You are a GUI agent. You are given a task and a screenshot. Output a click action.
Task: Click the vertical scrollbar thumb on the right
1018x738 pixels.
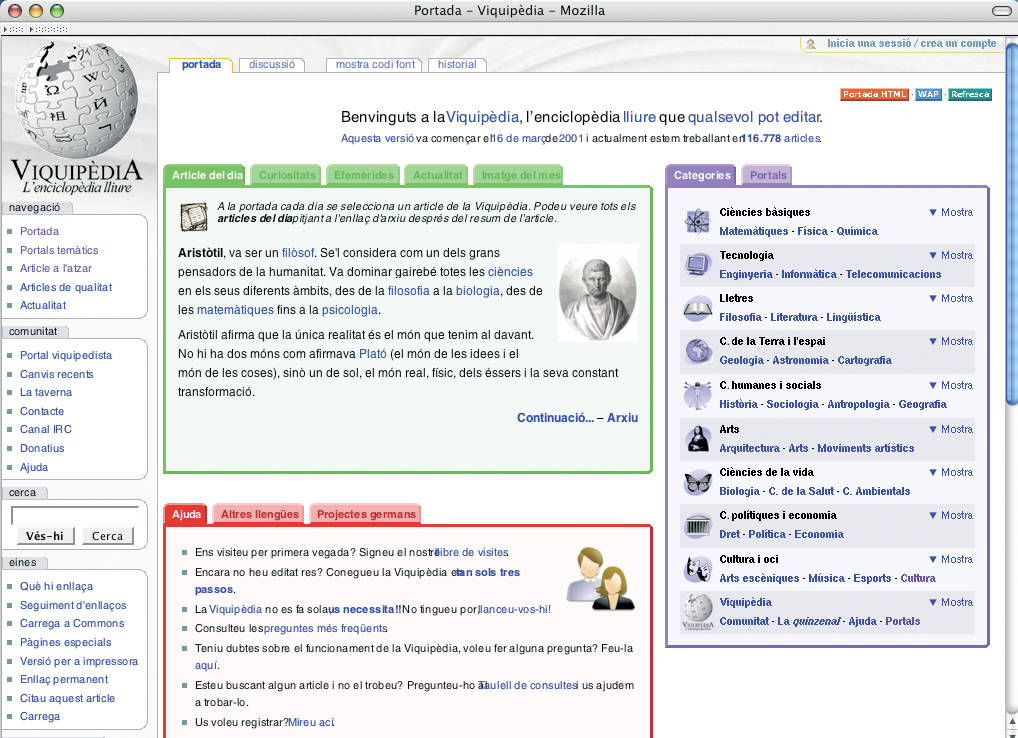1012,224
